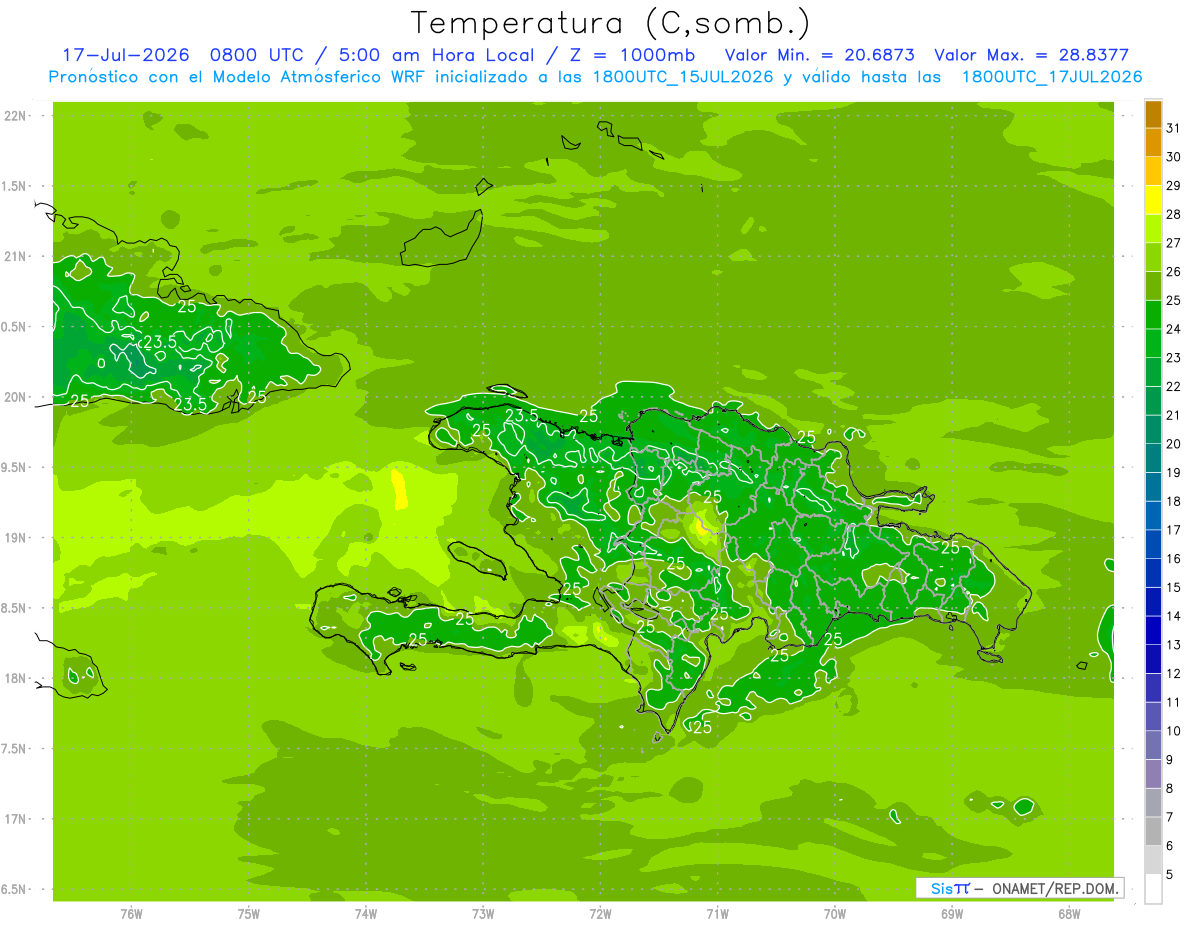
Task: Click the dark orange top segment of the color bar
Action: pyautogui.click(x=1153, y=115)
